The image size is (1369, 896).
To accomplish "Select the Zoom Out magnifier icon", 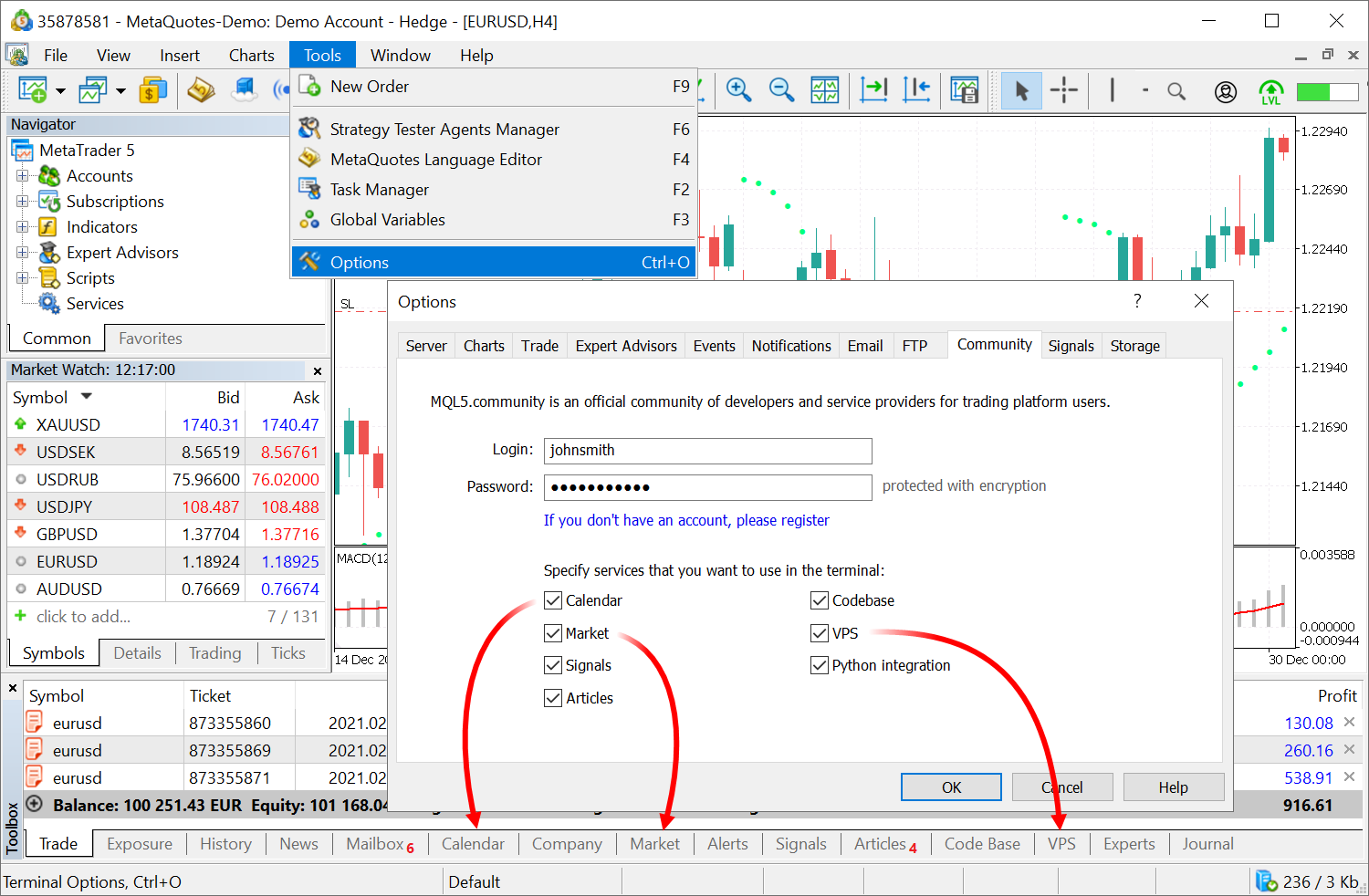I will click(x=782, y=90).
